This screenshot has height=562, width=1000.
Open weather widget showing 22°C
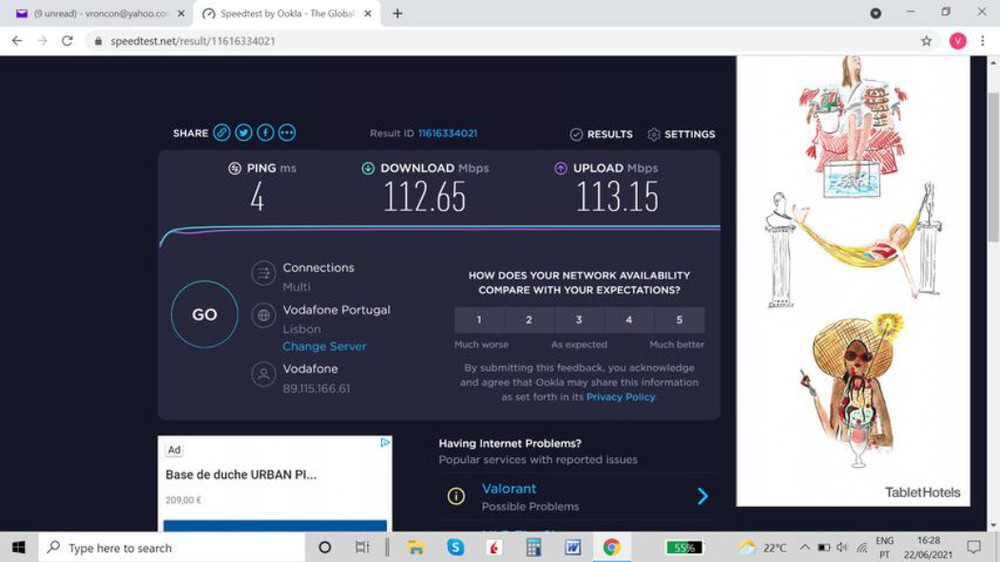pos(763,547)
